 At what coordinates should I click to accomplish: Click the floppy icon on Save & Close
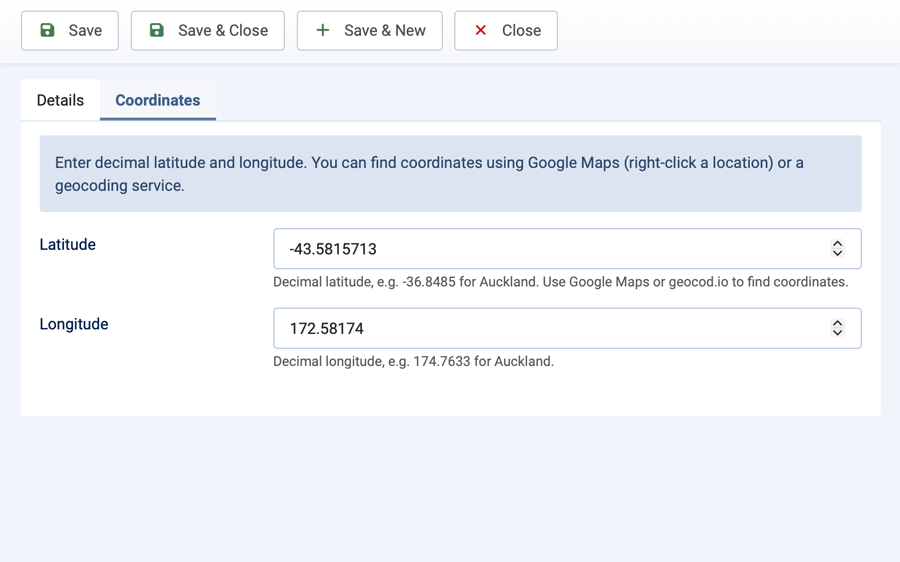(x=157, y=30)
